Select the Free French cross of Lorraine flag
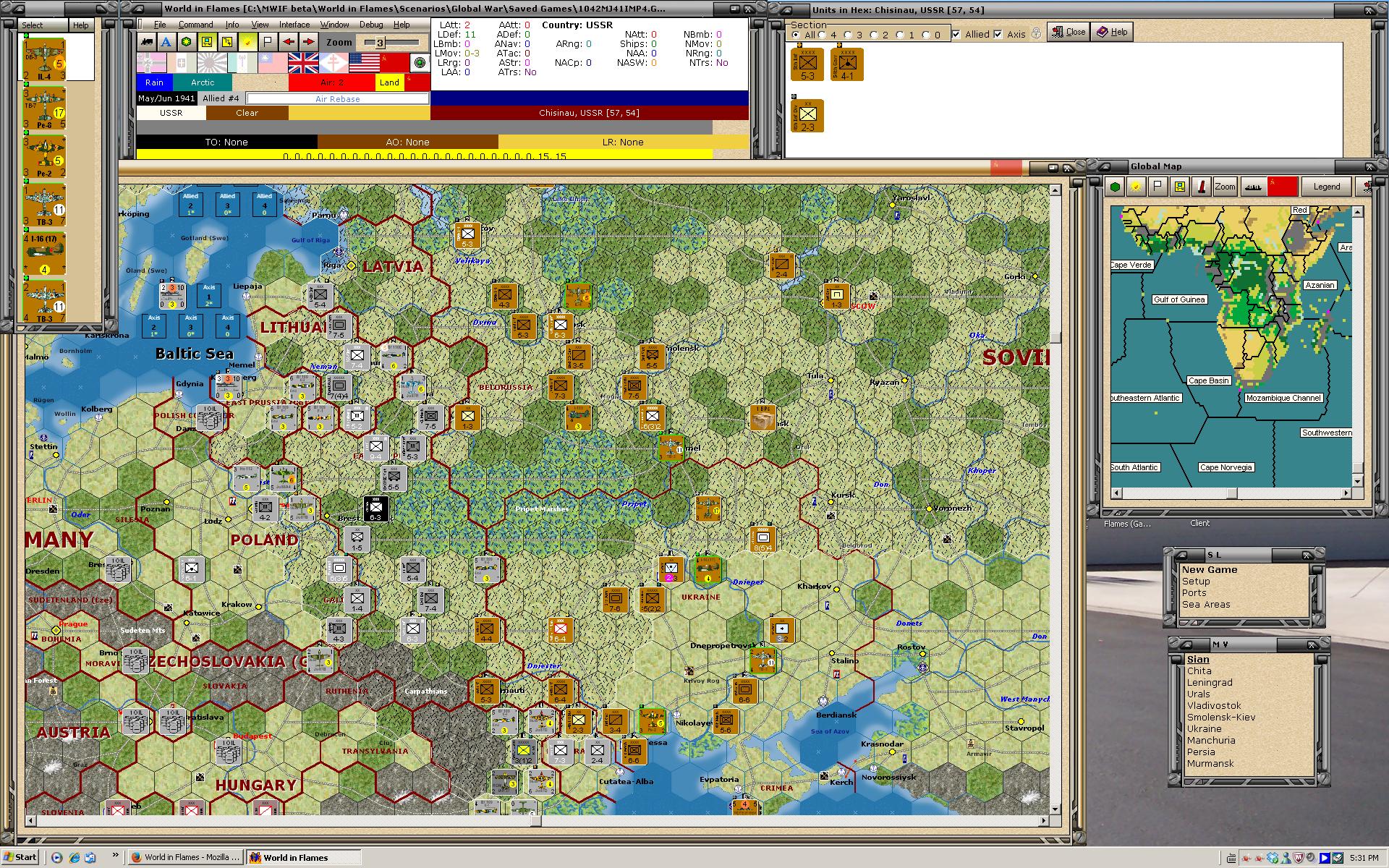 (334, 63)
